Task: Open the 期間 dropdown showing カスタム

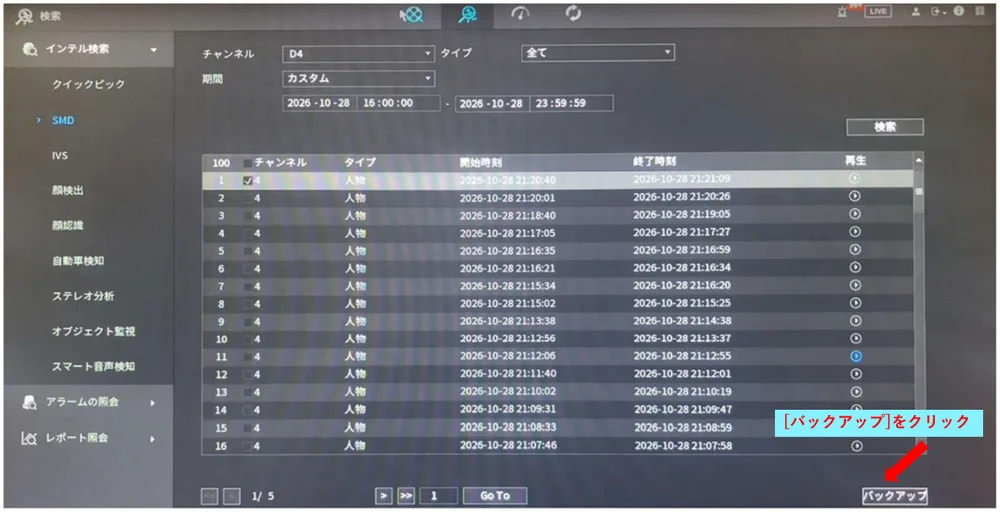Action: [358, 78]
